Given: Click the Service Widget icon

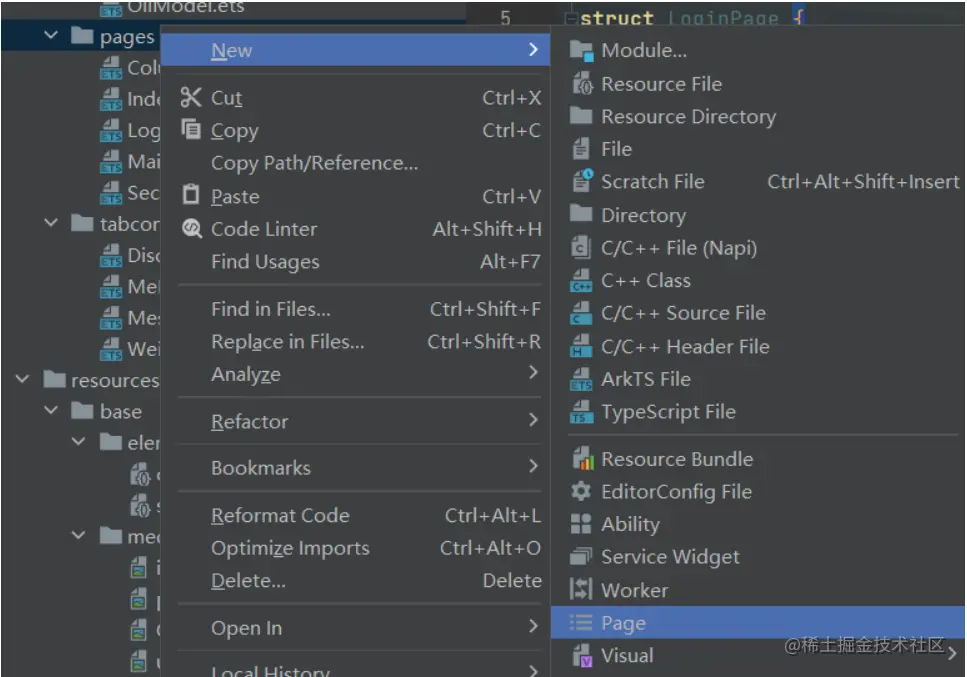Looking at the screenshot, I should tap(581, 557).
